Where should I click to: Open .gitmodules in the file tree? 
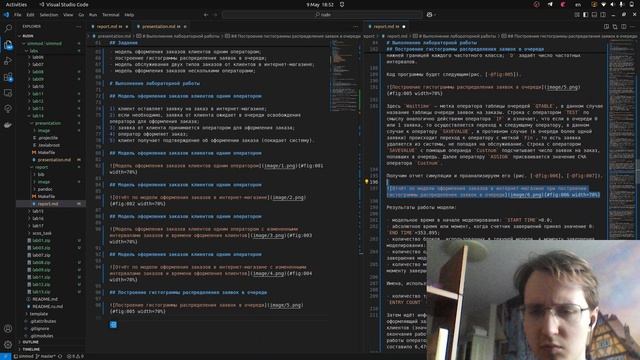(x=41, y=336)
